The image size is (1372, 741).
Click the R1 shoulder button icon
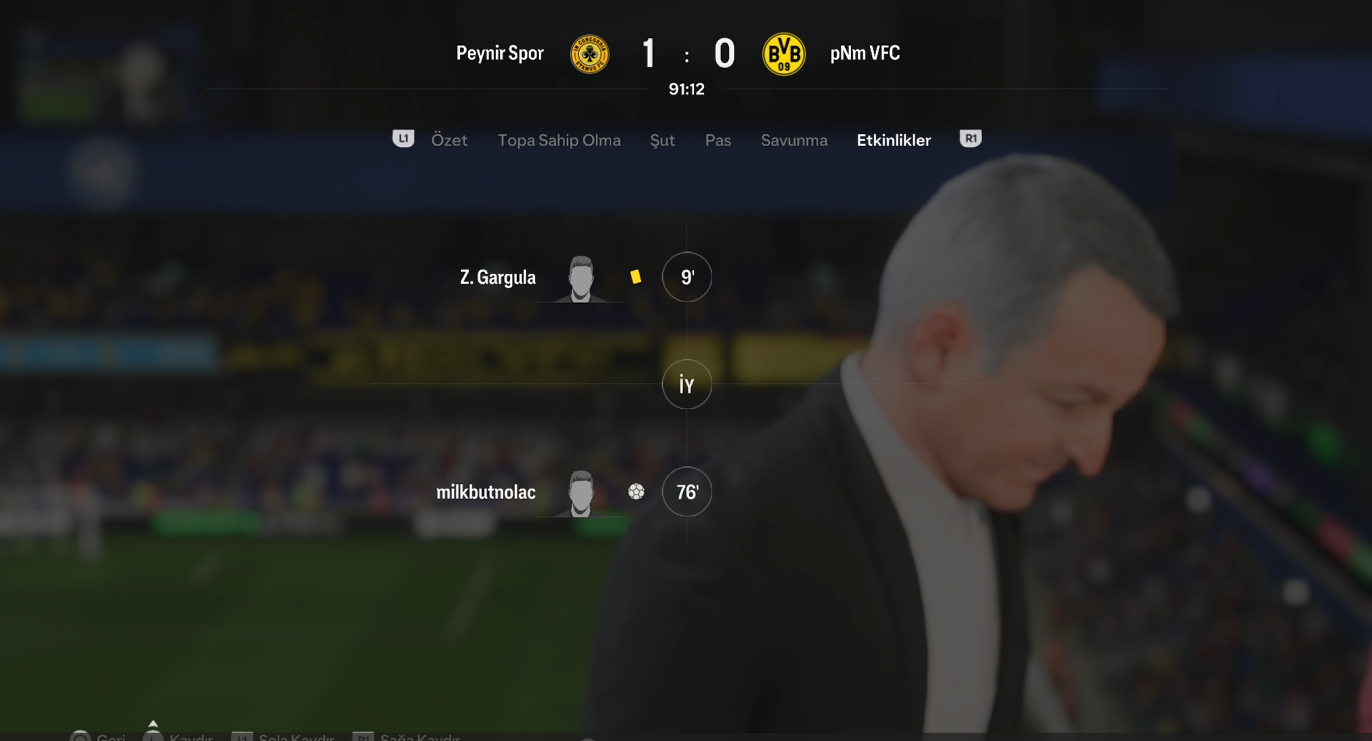[x=970, y=139]
